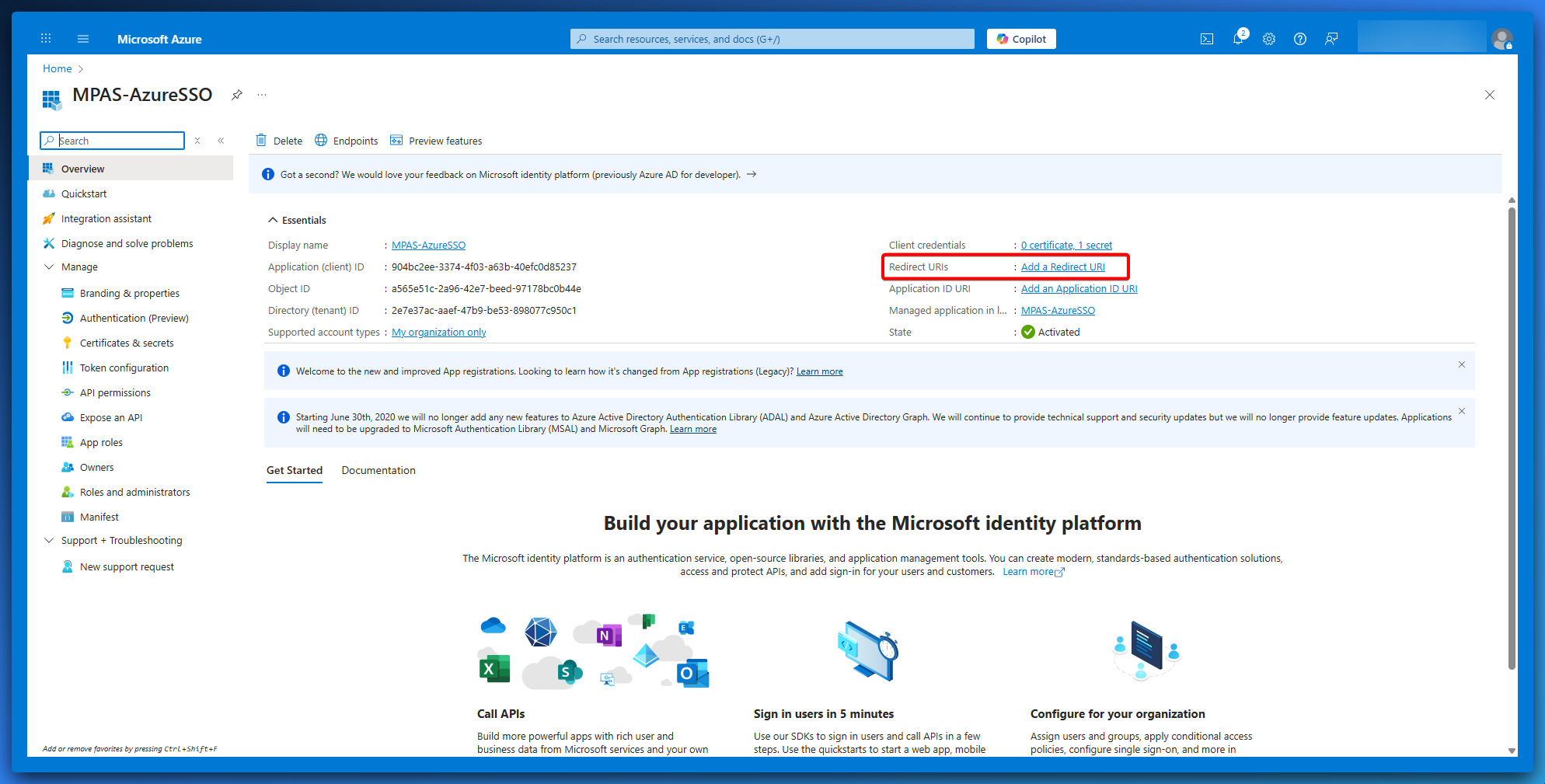Click Configure for your organization heading
This screenshot has width=1545, height=784.
coord(1118,714)
